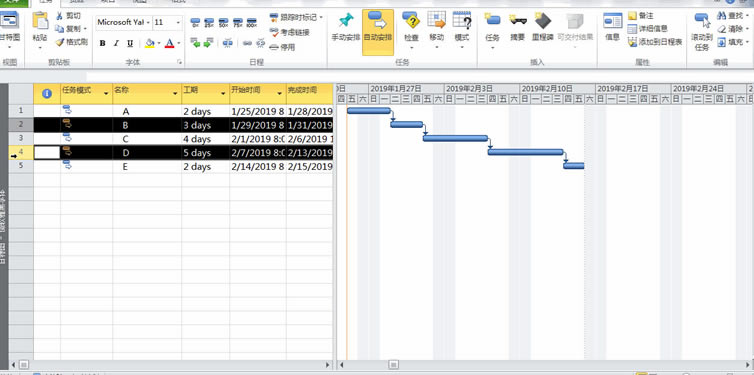Click the Summary (摘要) insert icon
This screenshot has width=754, height=375.
click(517, 21)
